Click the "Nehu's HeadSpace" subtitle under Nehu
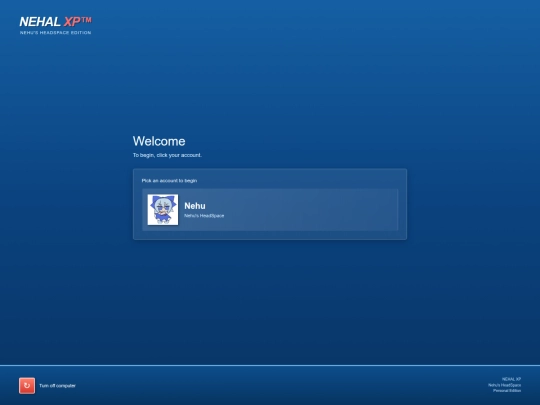The height and width of the screenshot is (405, 540). (204, 216)
